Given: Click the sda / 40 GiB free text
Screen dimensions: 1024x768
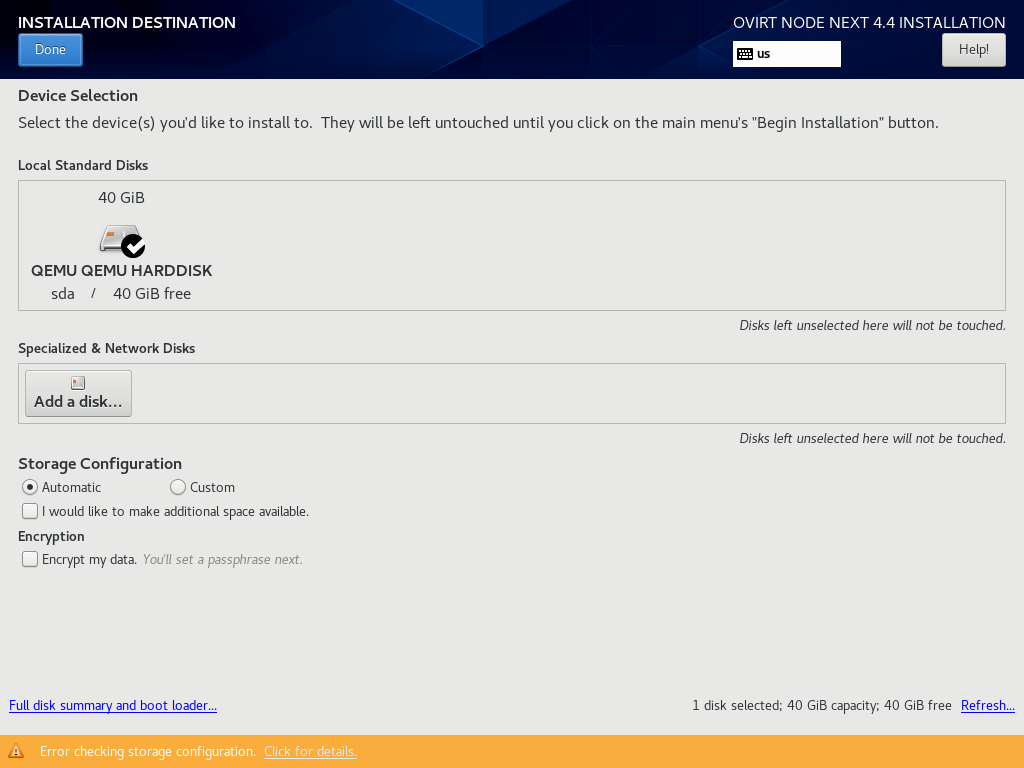Looking at the screenshot, I should (x=121, y=294).
